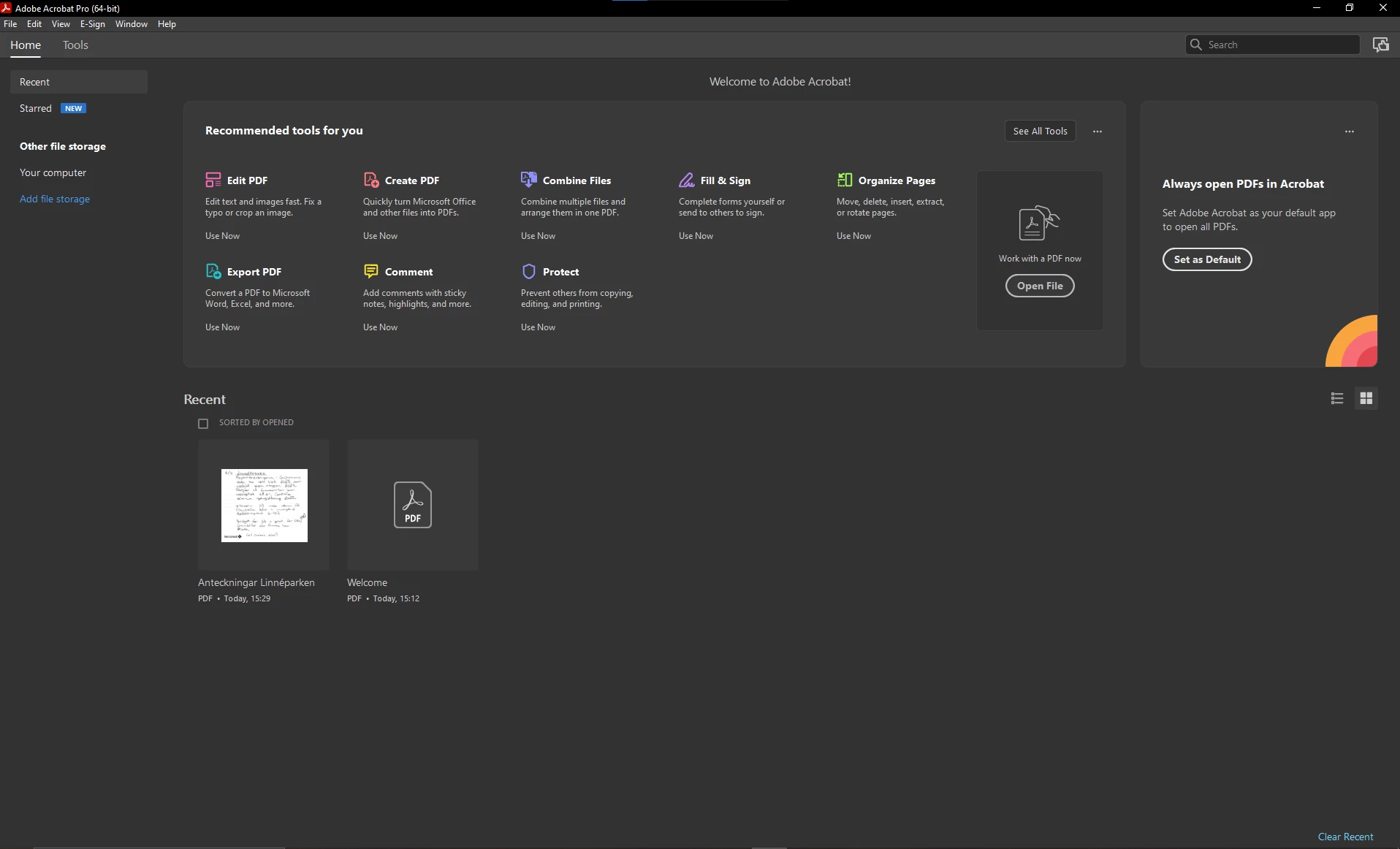Select Your computer under Other file storage
This screenshot has height=849, width=1400.
tap(53, 172)
